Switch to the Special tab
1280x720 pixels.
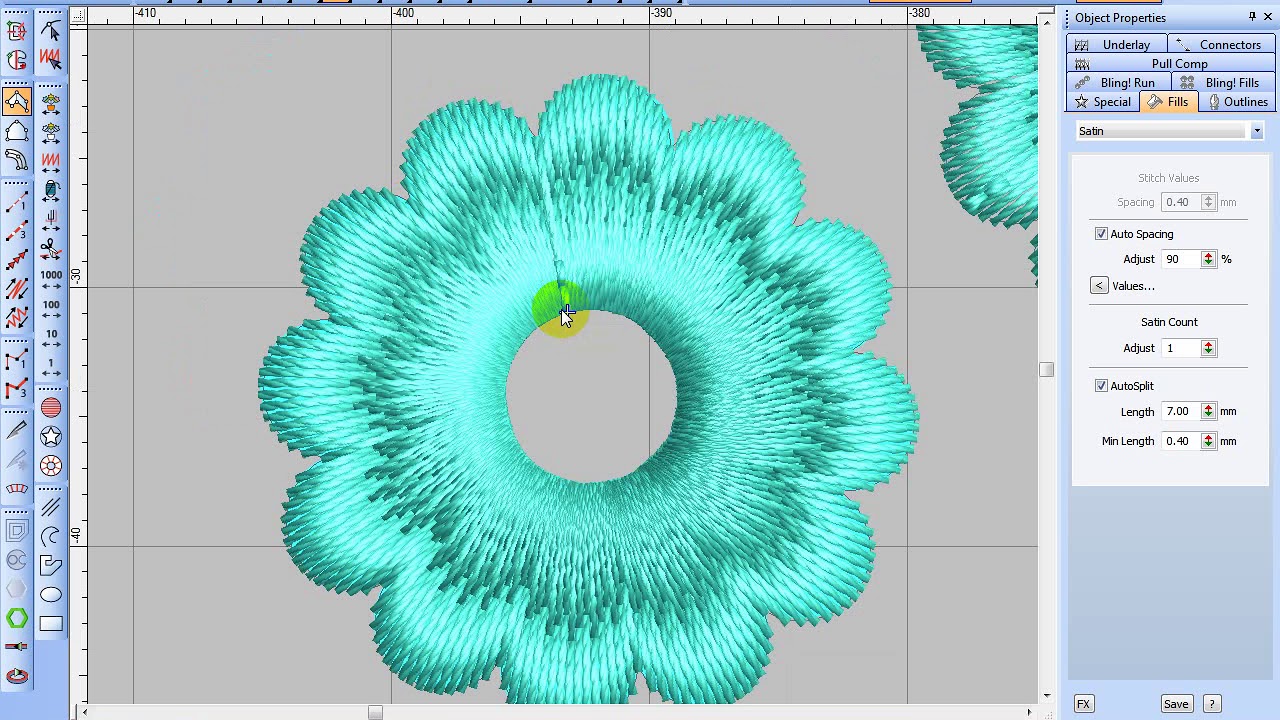coord(1103,102)
